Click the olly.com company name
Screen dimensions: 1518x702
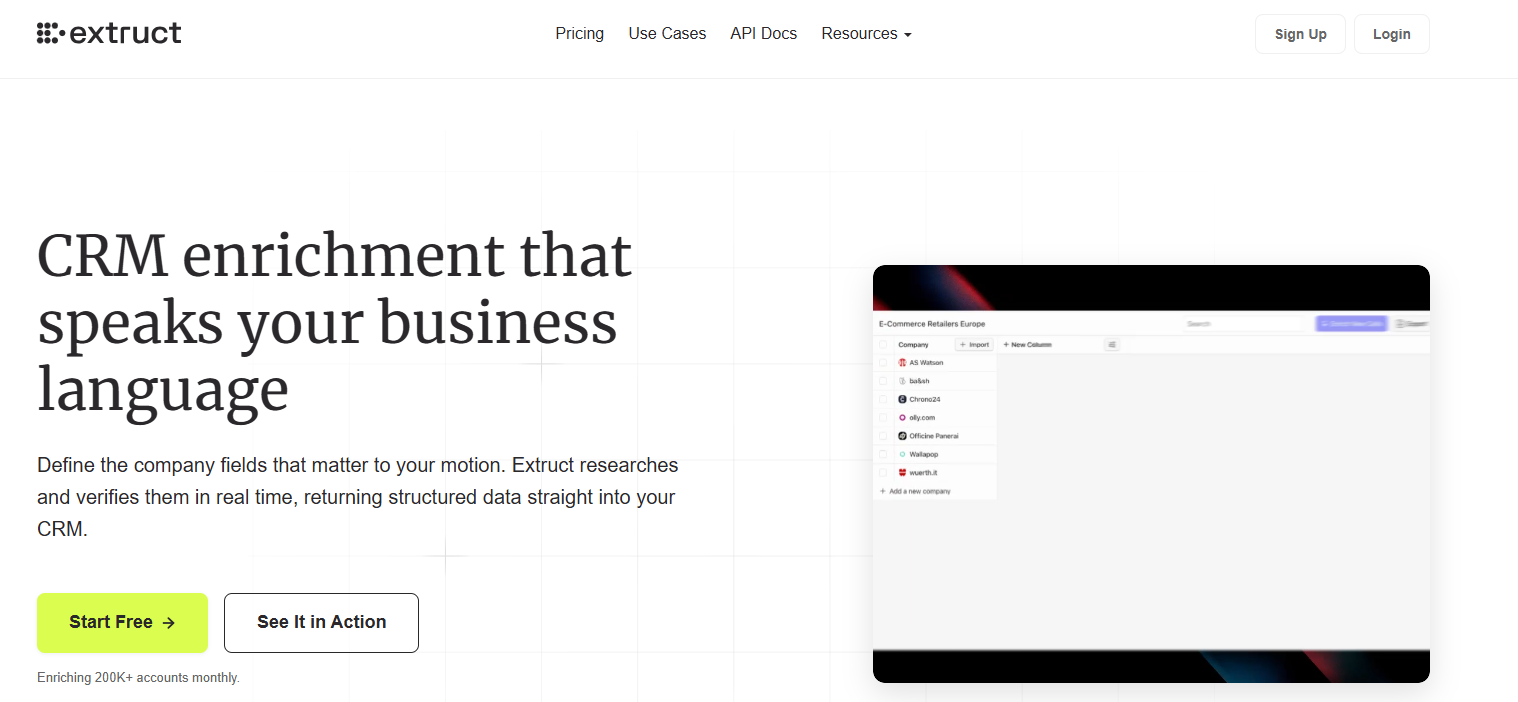pyautogui.click(x=922, y=418)
